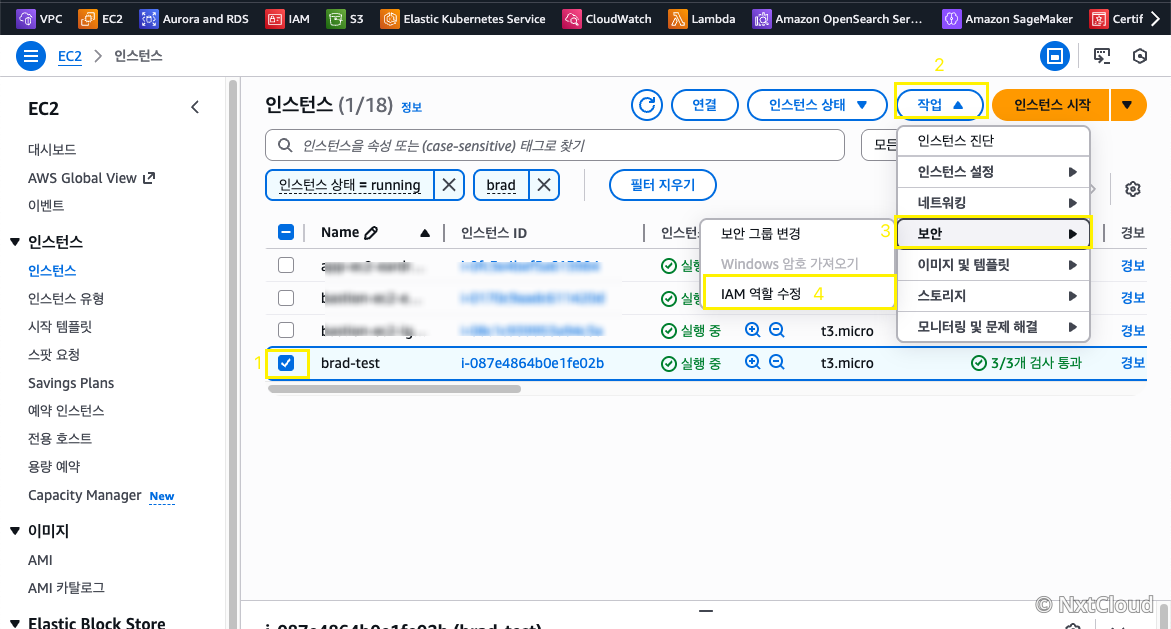
Task: Expand 이미지 및 템플릿 submenu
Action: [x=993, y=264]
